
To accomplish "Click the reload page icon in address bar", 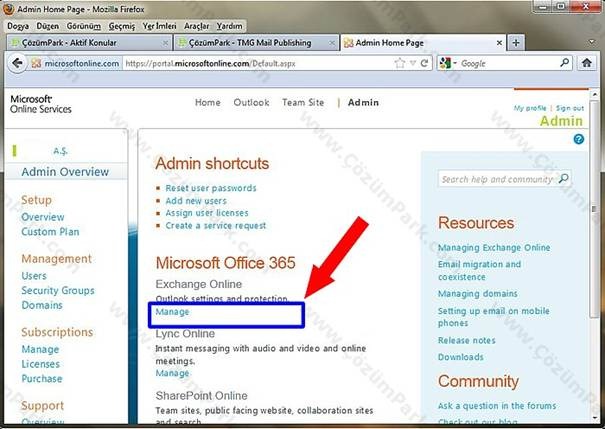I will 424,63.
